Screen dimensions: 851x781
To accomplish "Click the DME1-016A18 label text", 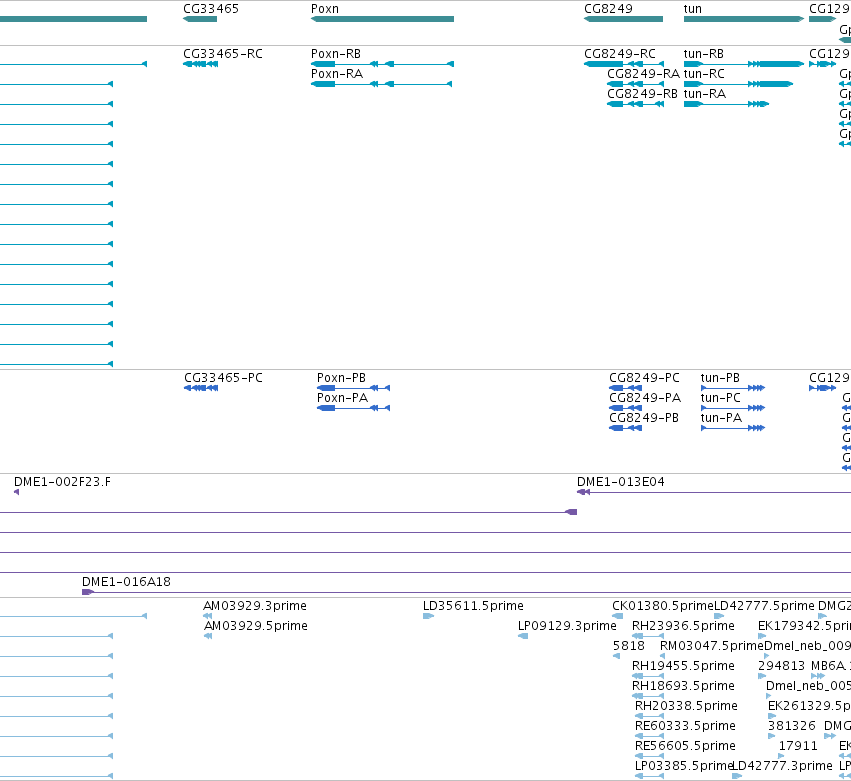I will 126,582.
